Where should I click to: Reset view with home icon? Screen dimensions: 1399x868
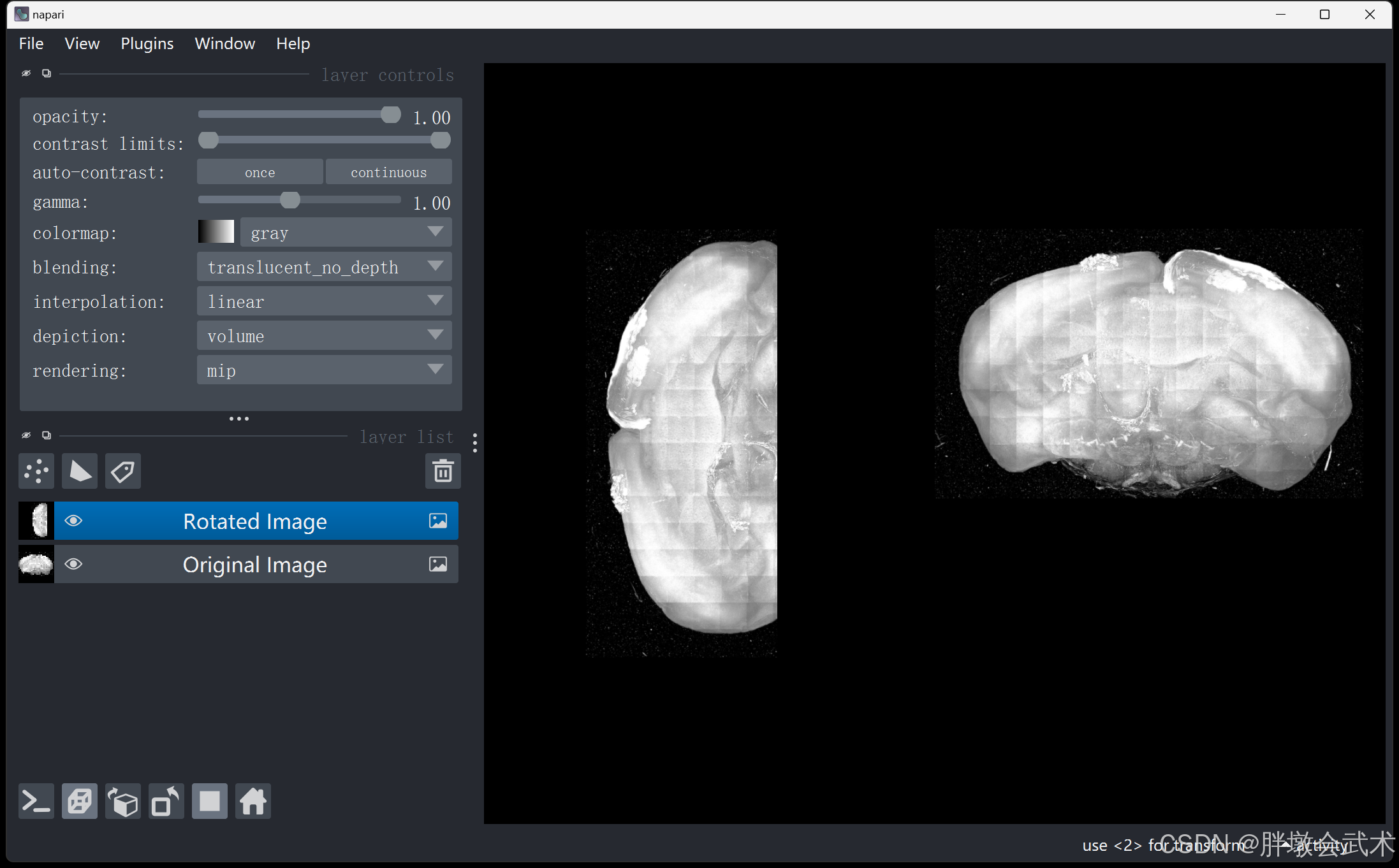[x=253, y=802]
